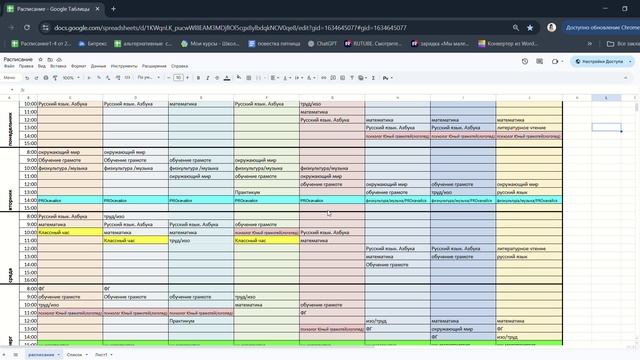Open the text color picker

click(227, 78)
